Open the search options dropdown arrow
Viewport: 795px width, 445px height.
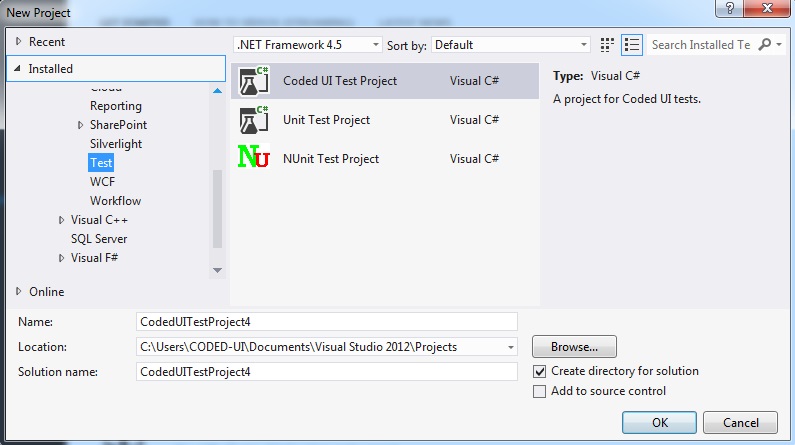click(x=779, y=45)
